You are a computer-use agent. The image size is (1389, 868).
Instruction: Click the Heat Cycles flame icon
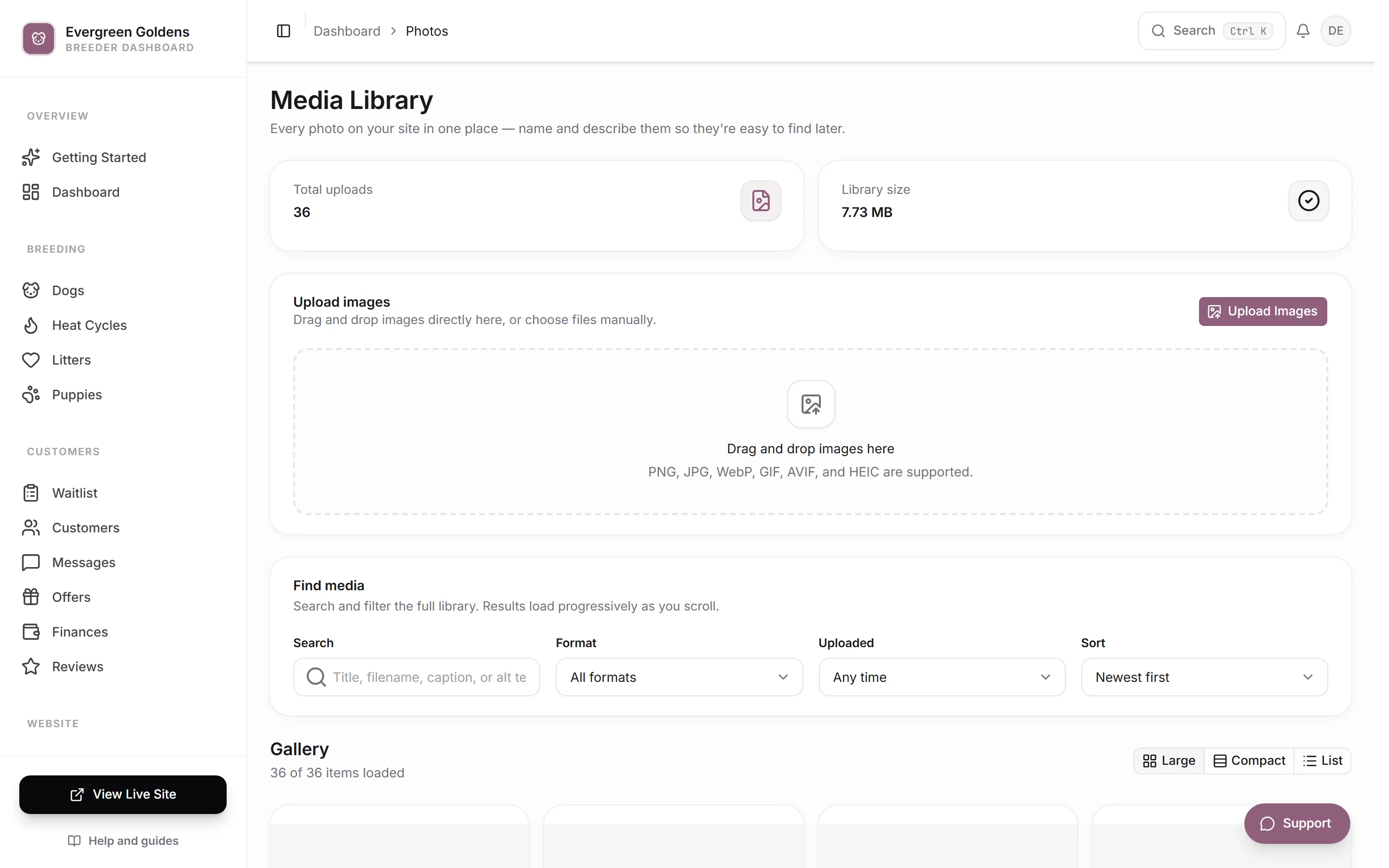(31, 325)
